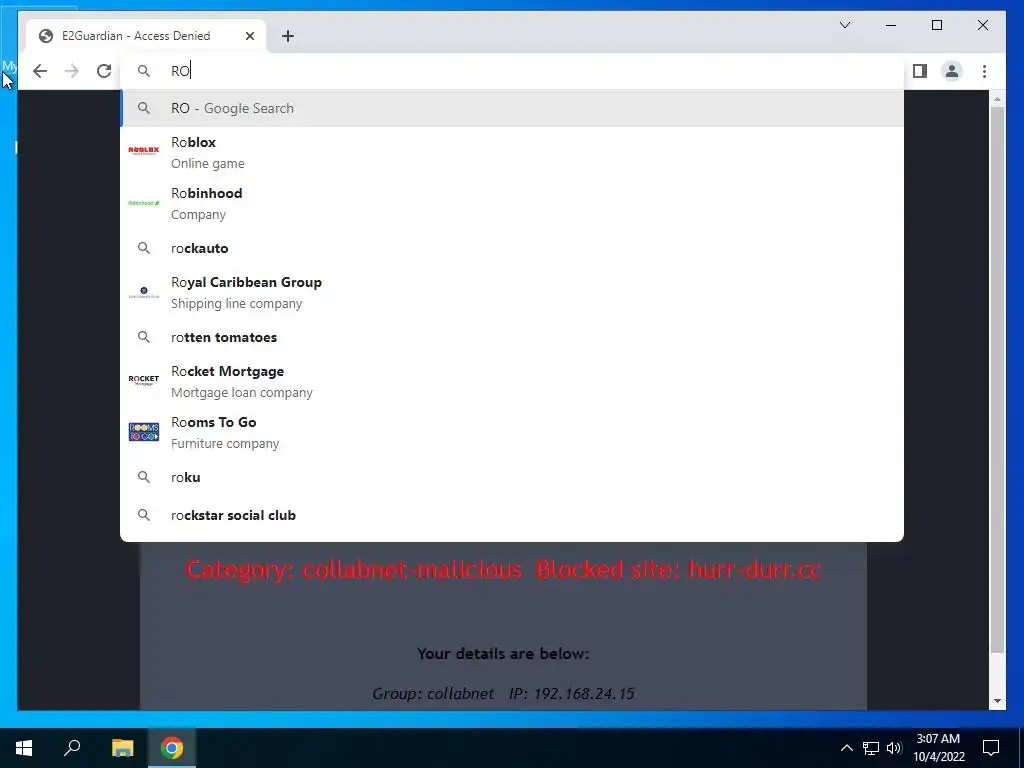Select 'RO - Google Search' suggestion
Image resolution: width=1024 pixels, height=768 pixels.
[512, 108]
